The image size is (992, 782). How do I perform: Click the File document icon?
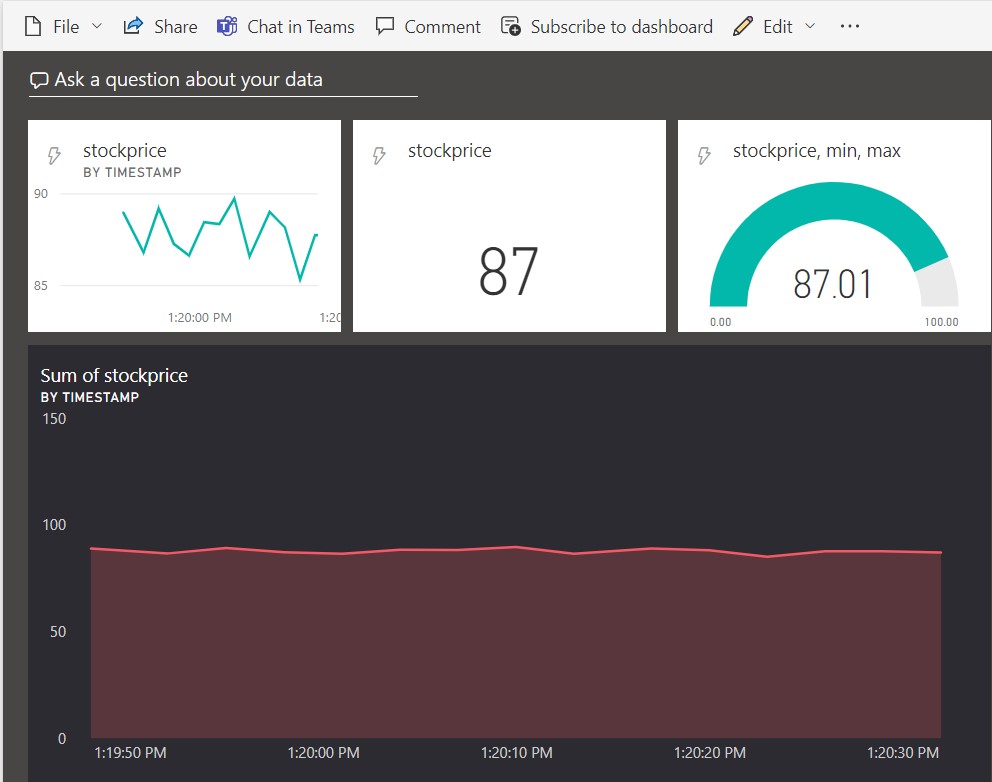click(x=32, y=27)
